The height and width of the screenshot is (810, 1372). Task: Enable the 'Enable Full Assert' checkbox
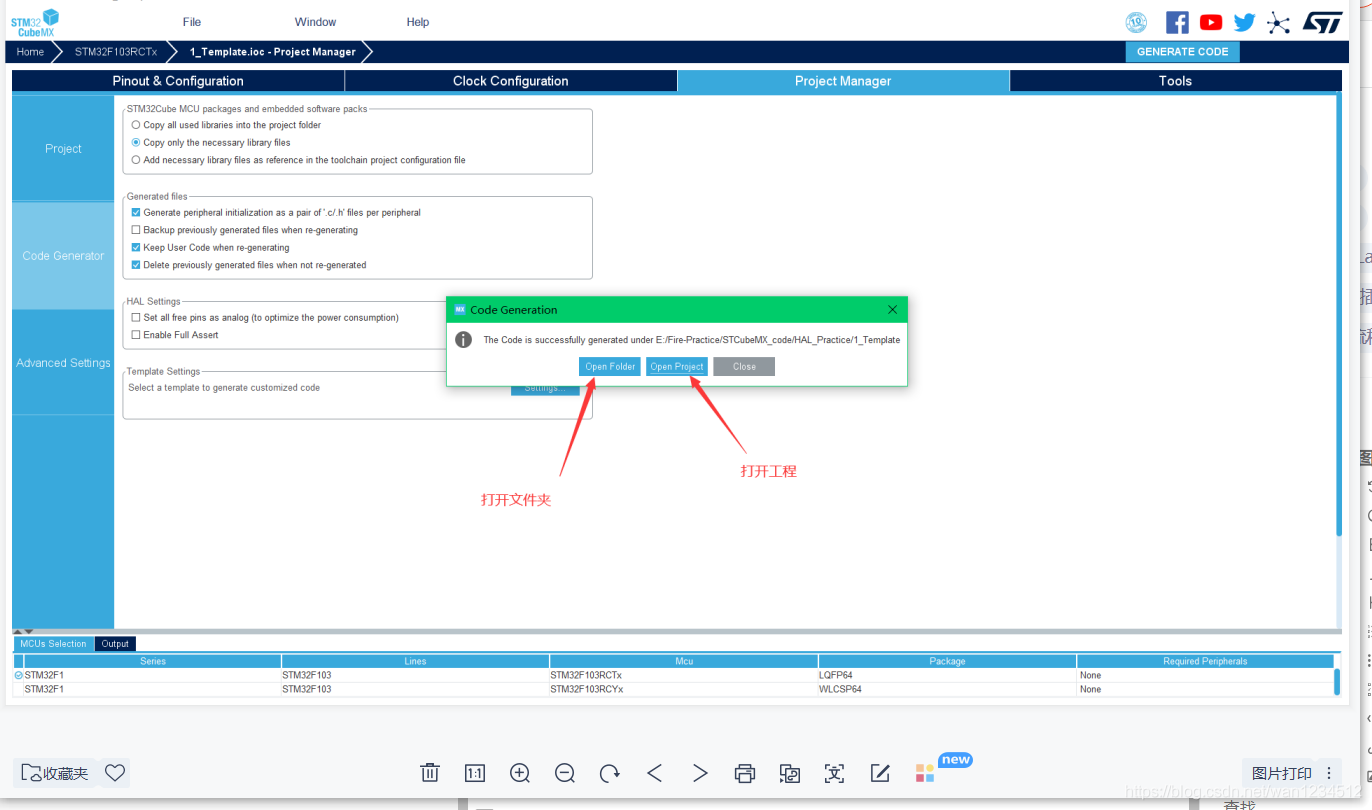[x=136, y=335]
